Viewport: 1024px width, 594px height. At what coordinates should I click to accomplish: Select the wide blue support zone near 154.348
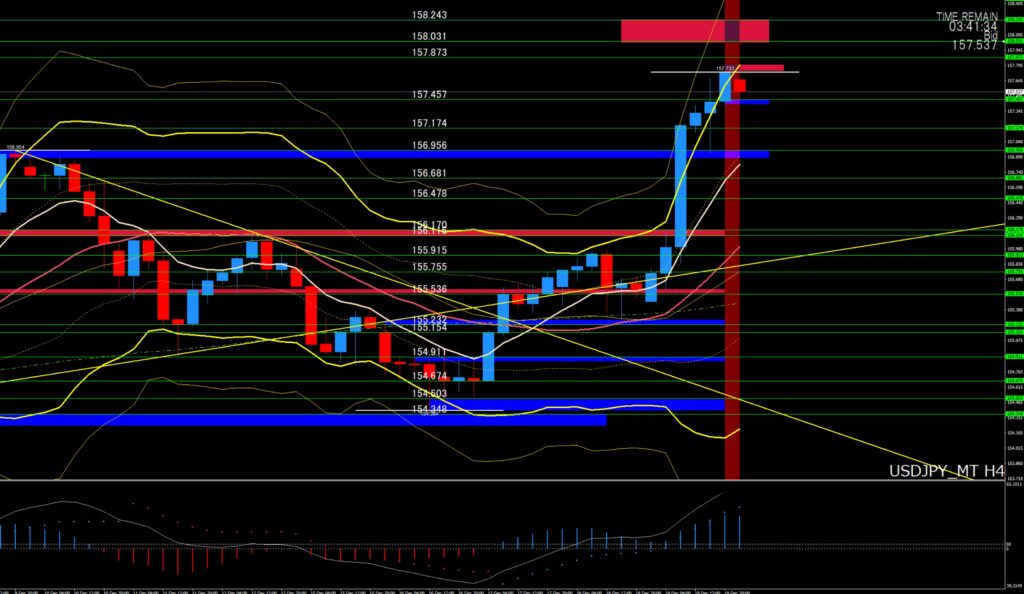tap(300, 420)
